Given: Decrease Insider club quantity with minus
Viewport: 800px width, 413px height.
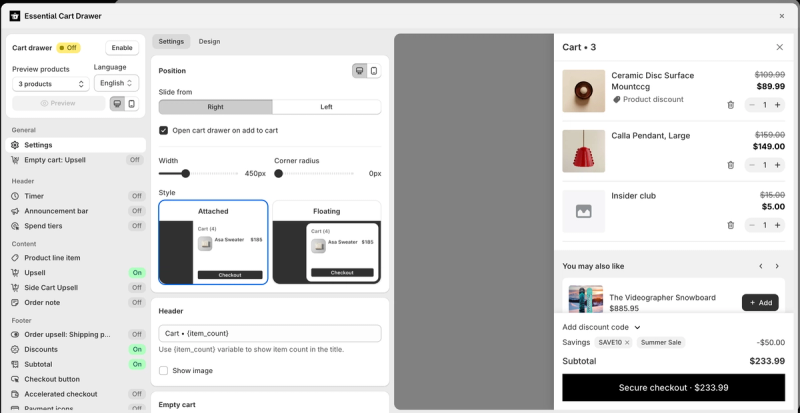Looking at the screenshot, I should coord(752,225).
